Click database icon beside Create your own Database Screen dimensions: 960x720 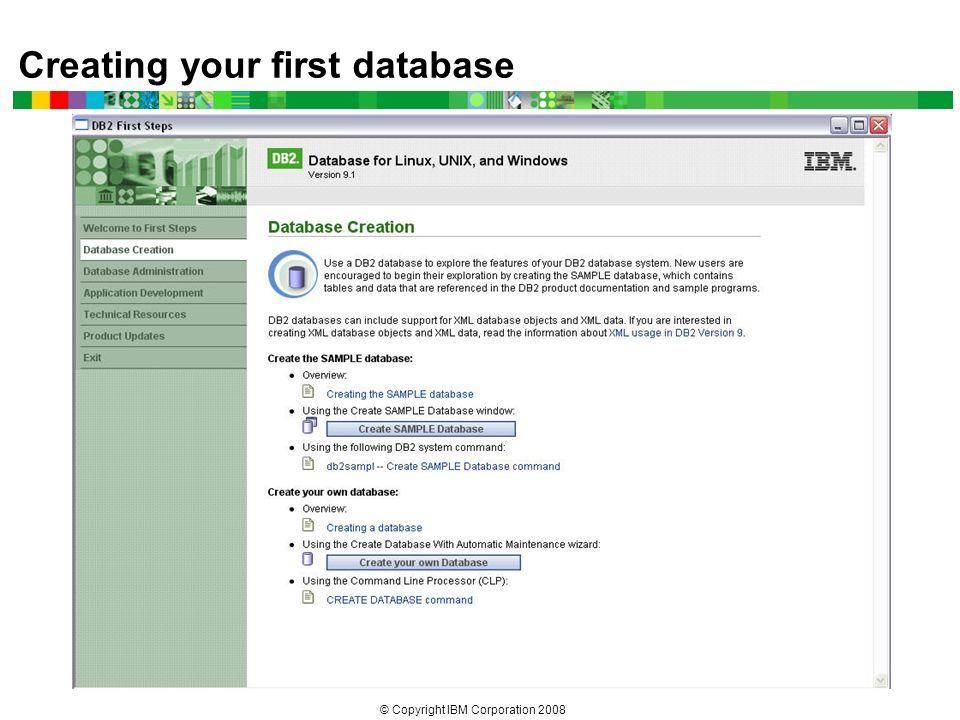[x=308, y=559]
